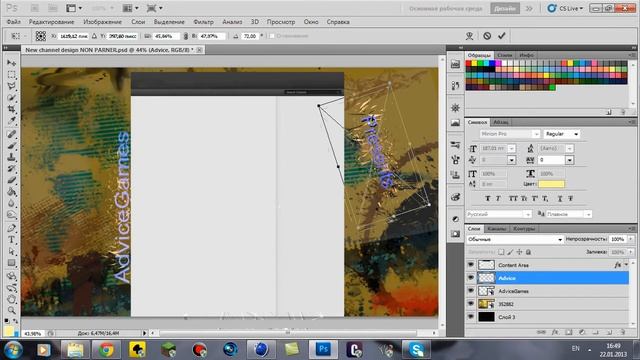Screen dimensions: 640x360
Task: Switch to the Стили tab
Action: coord(504,55)
